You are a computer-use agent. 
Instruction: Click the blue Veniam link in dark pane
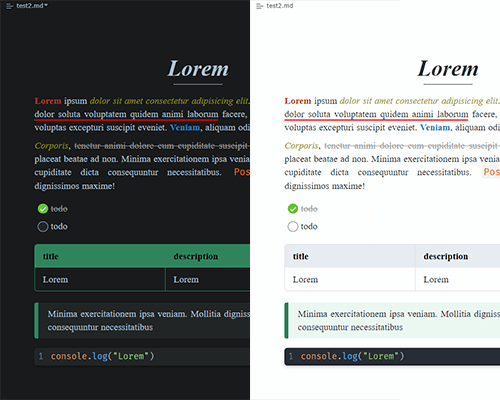(185, 128)
